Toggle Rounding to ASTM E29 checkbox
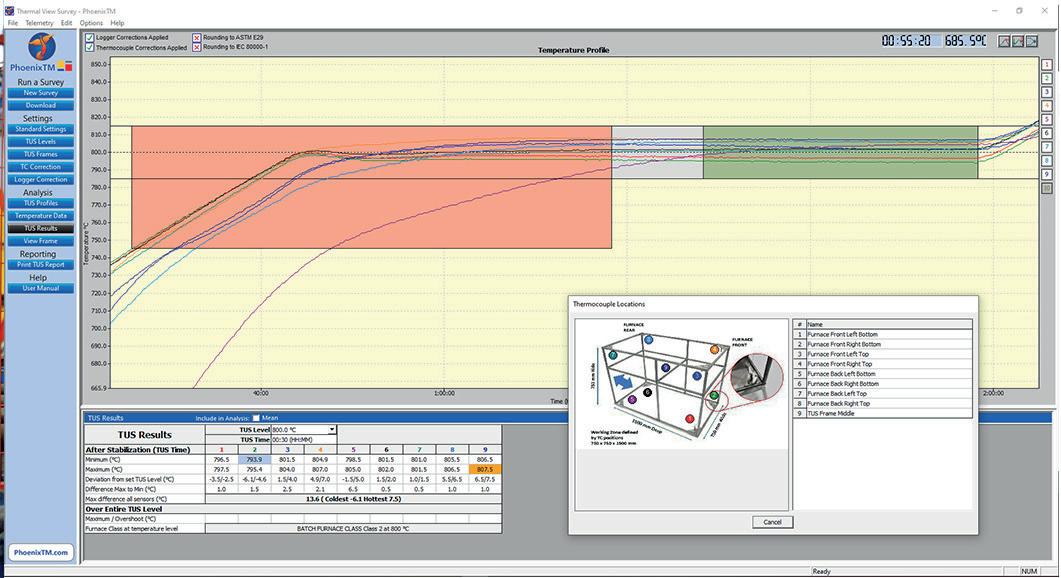 (x=196, y=38)
